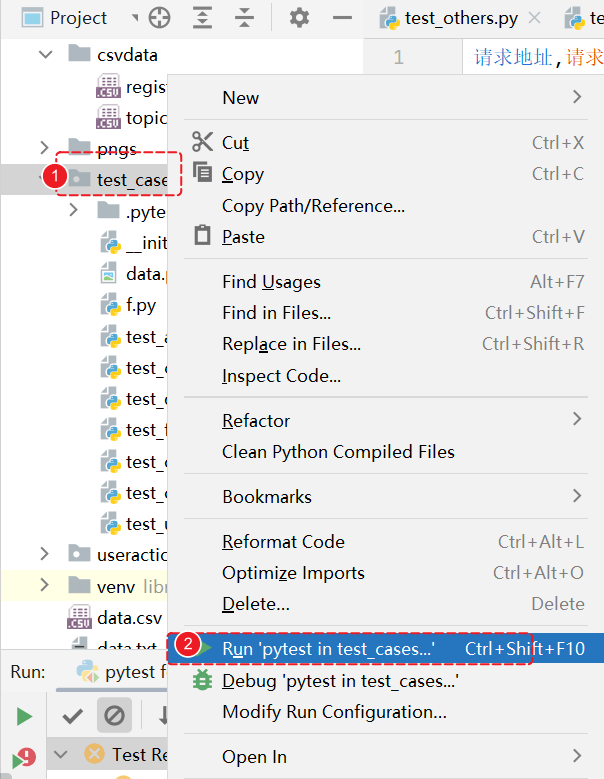Select Run 'pytest in test_cases...' menu item
Image resolution: width=604 pixels, height=779 pixels.
pyautogui.click(x=328, y=649)
